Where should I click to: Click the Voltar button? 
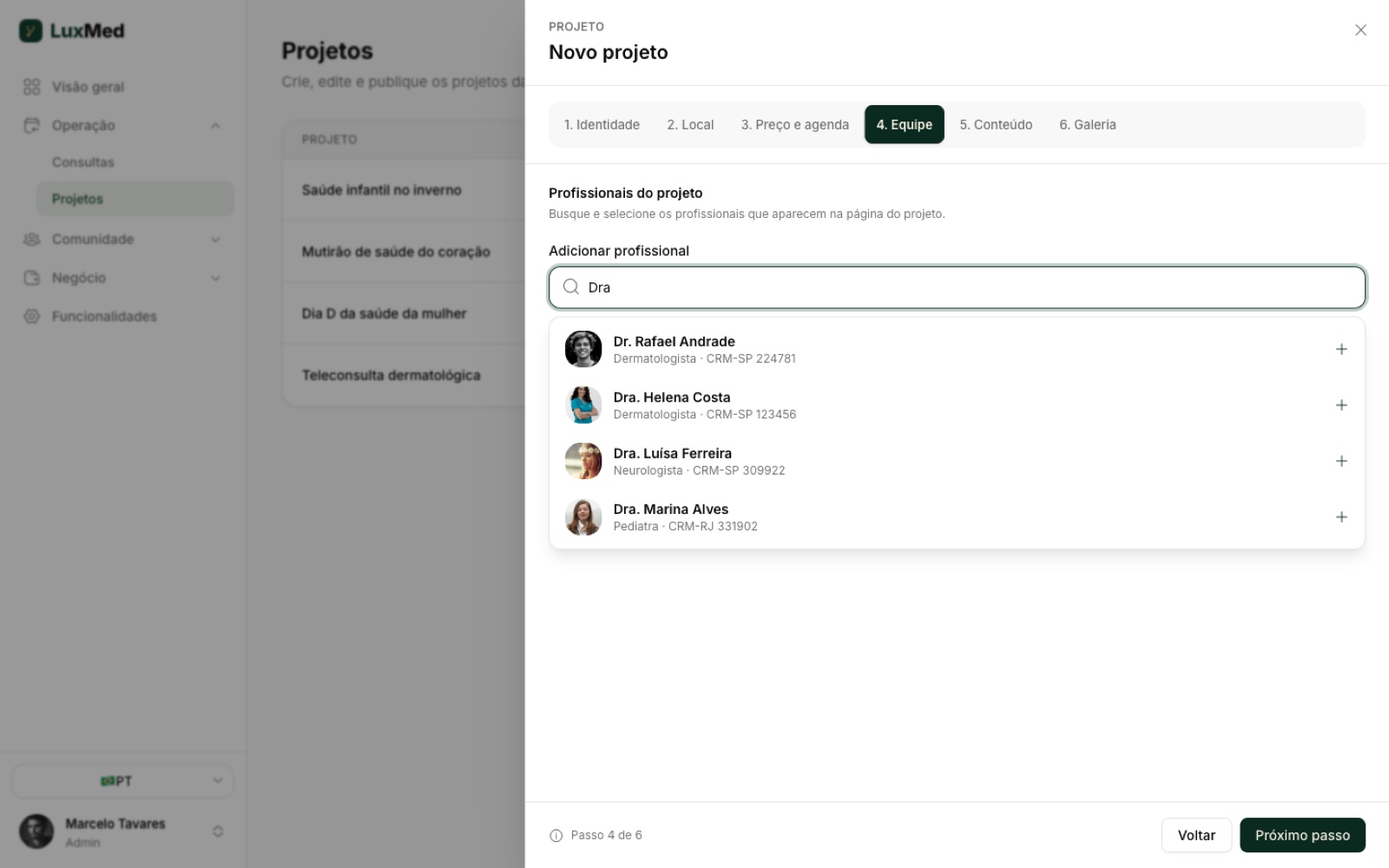(x=1196, y=835)
